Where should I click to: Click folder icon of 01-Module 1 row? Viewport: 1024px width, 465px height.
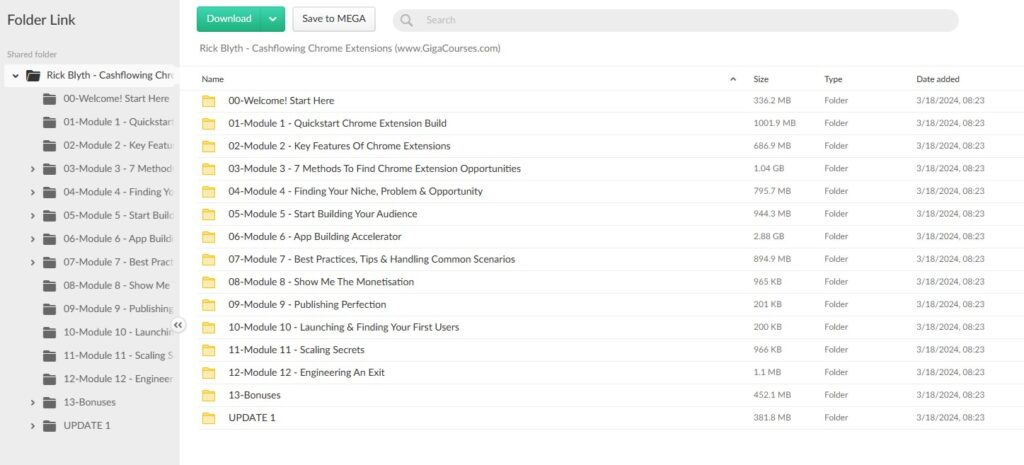(208, 123)
